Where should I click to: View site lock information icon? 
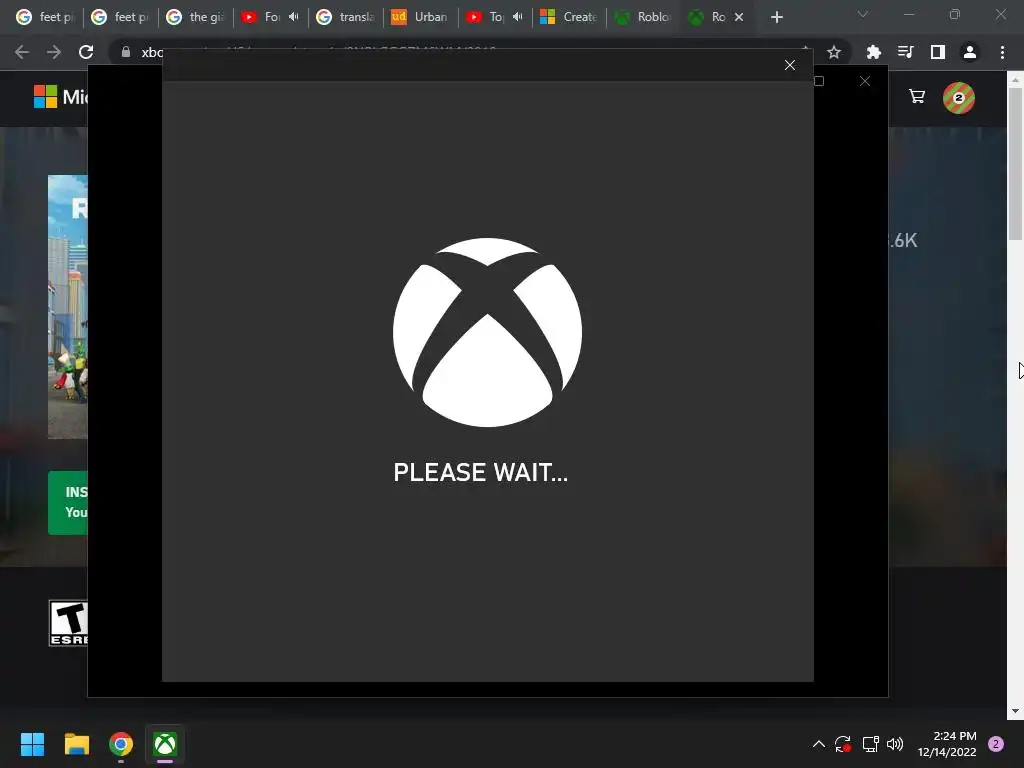click(x=126, y=52)
